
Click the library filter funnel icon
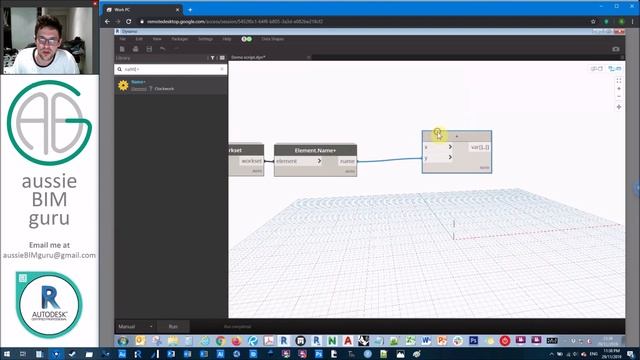click(x=212, y=58)
